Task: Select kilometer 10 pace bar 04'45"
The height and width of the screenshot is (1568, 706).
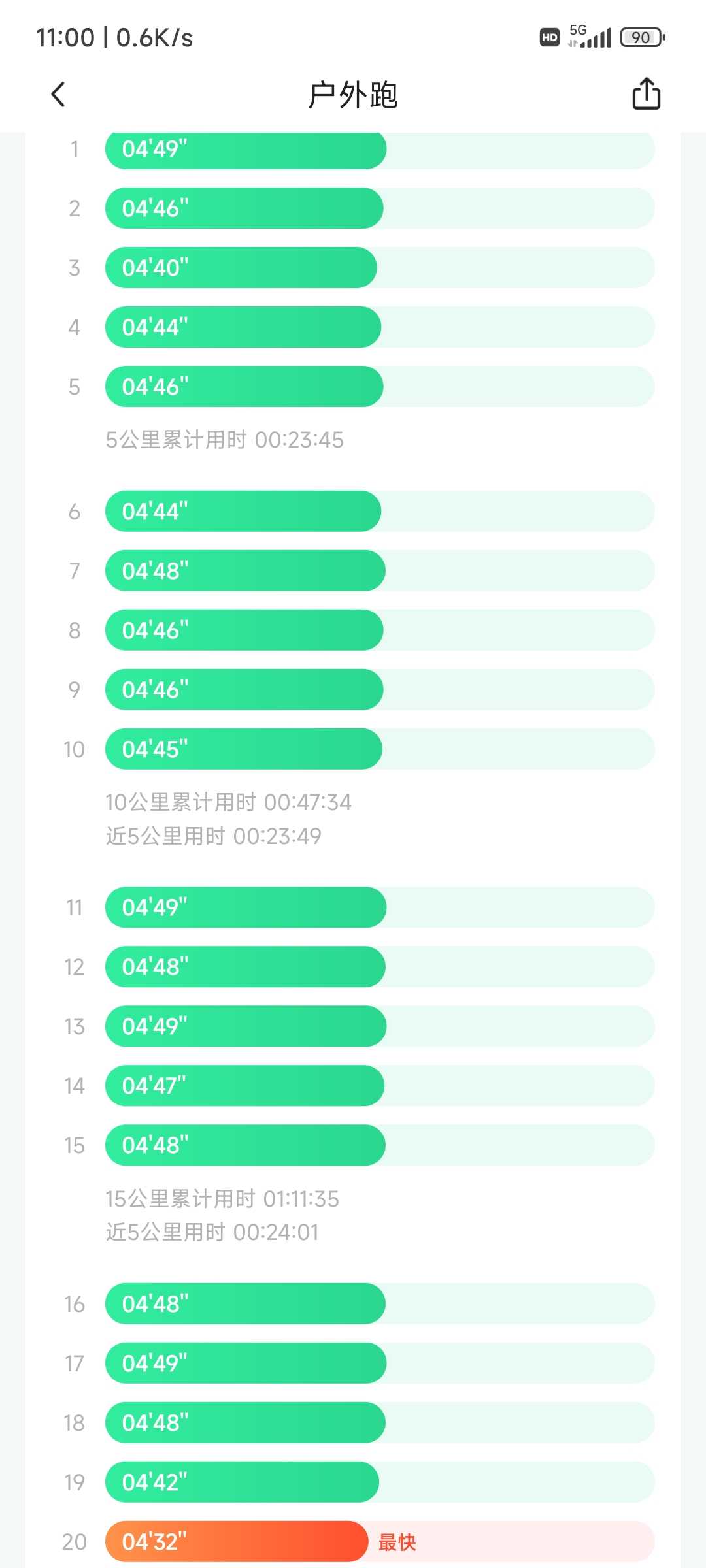Action: (x=244, y=749)
